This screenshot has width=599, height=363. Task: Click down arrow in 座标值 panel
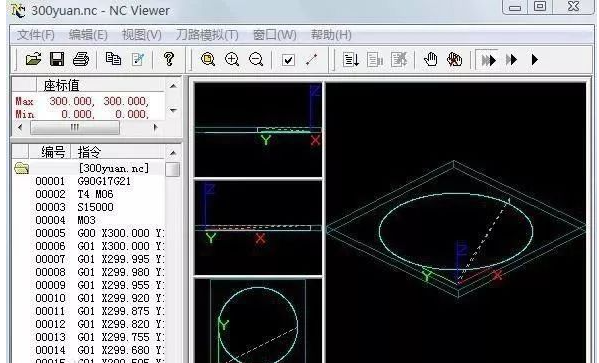pos(173,110)
